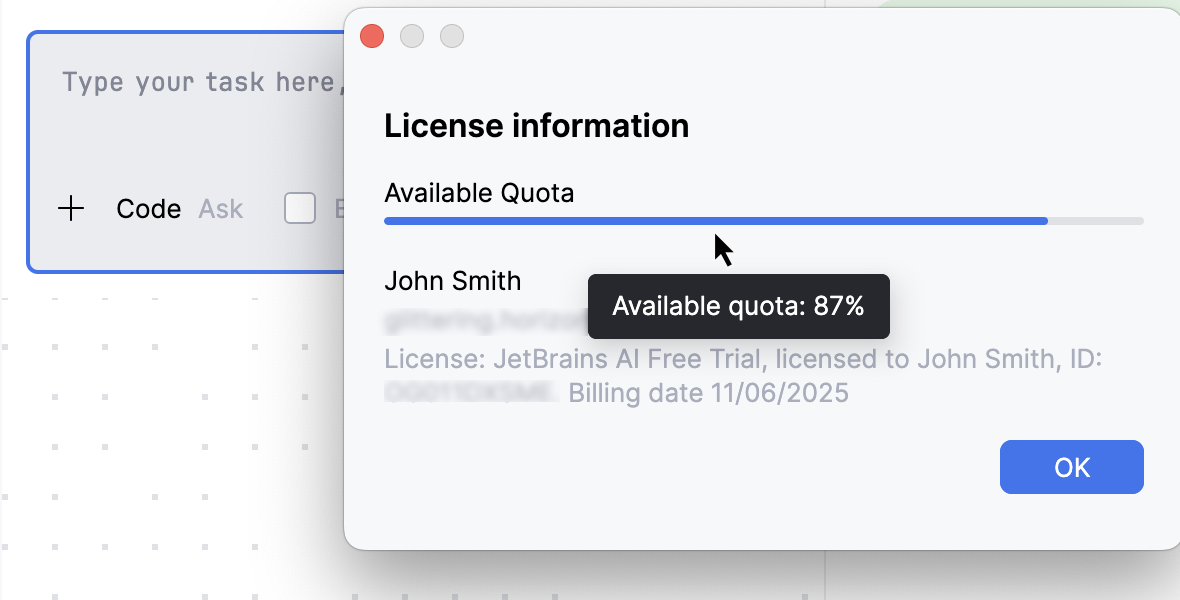
Task: Click the green zoom button
Action: 452,36
